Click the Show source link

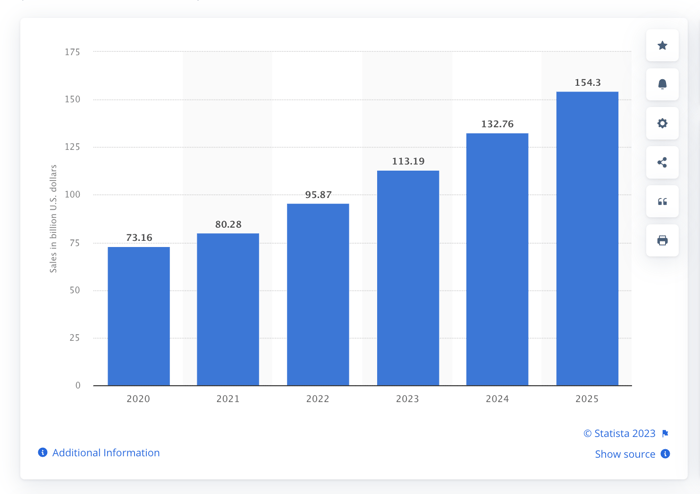coord(625,454)
